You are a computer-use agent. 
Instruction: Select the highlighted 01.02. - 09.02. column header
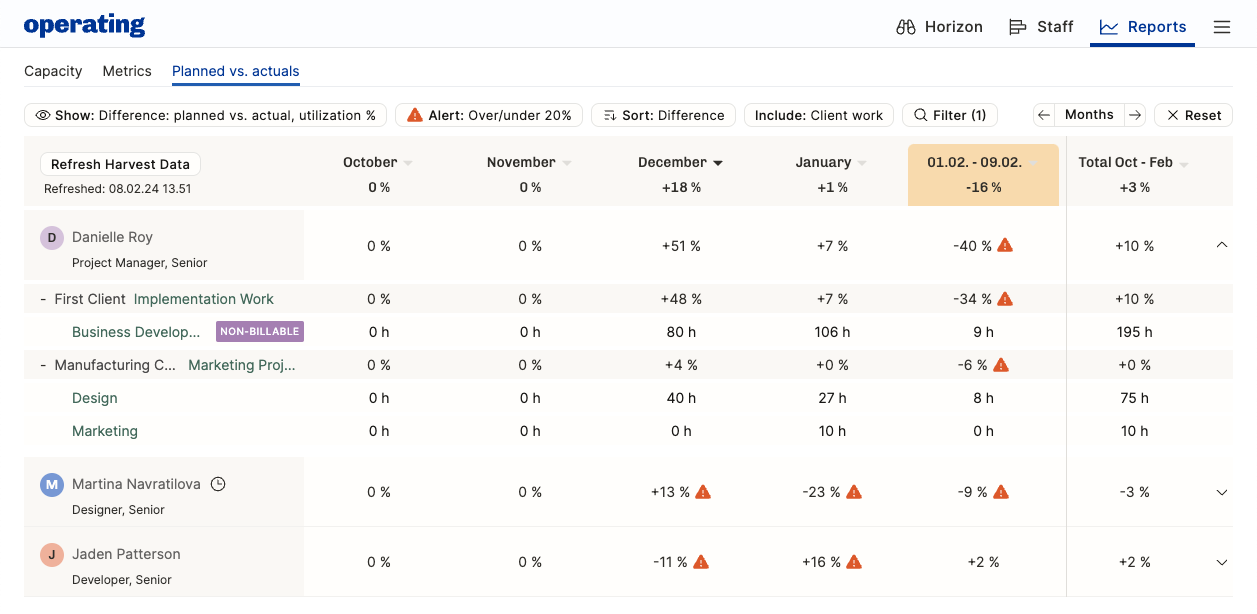(x=983, y=175)
